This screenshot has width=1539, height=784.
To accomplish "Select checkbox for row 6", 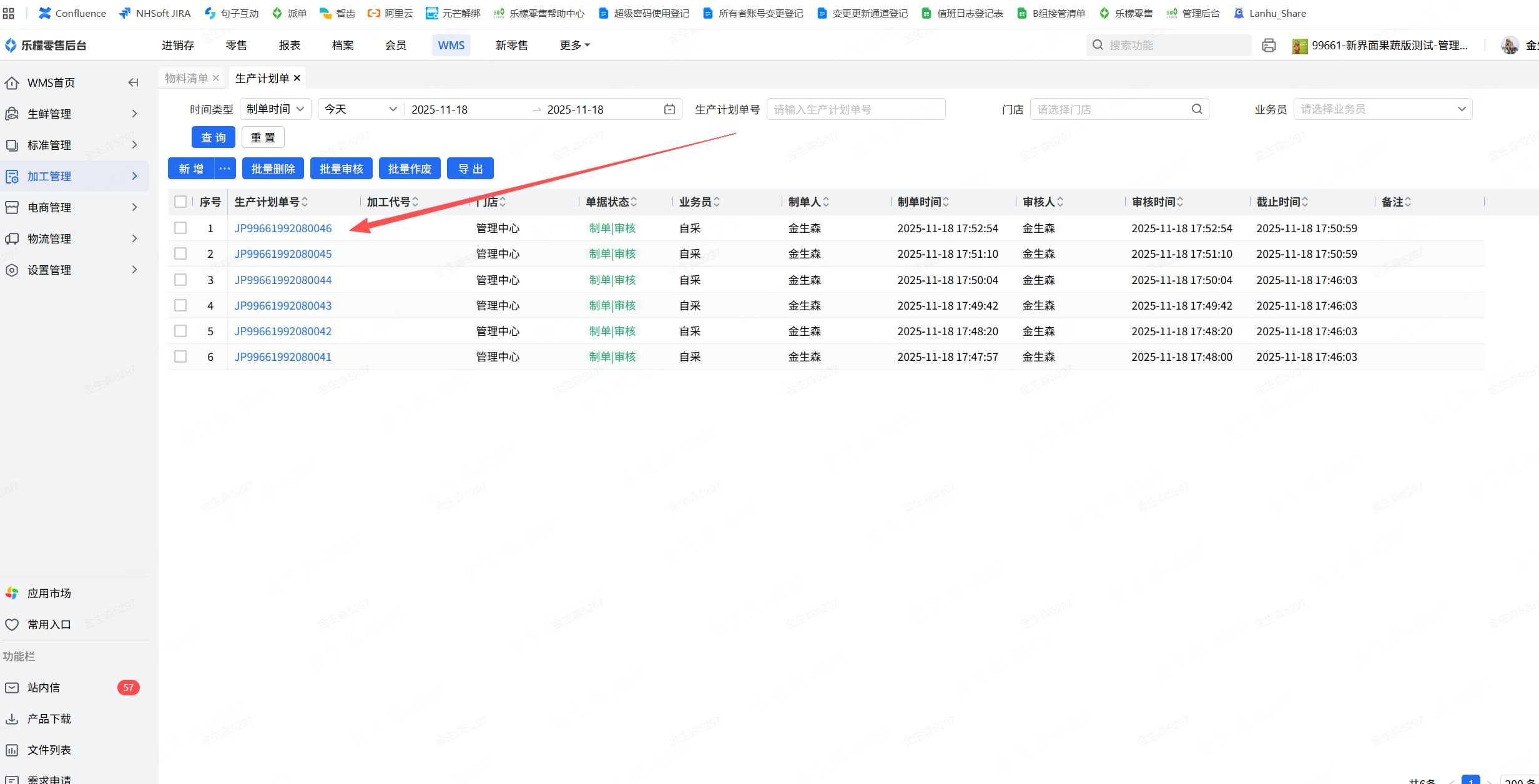I will pyautogui.click(x=180, y=356).
